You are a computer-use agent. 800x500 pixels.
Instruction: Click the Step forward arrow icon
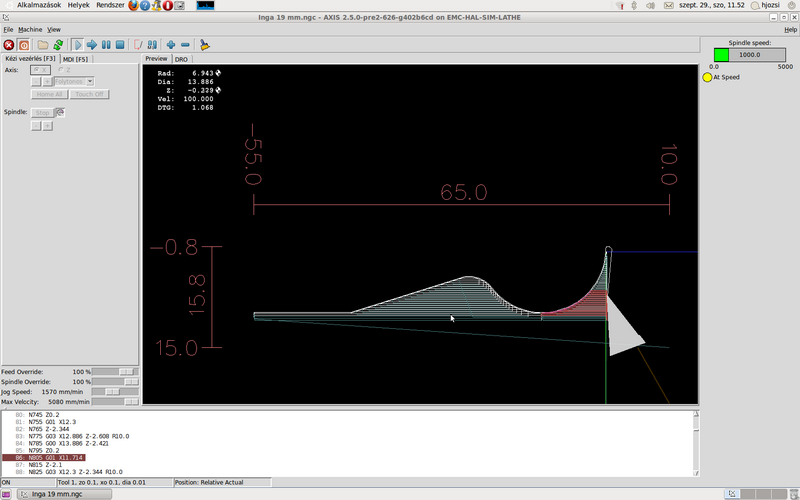[91, 45]
